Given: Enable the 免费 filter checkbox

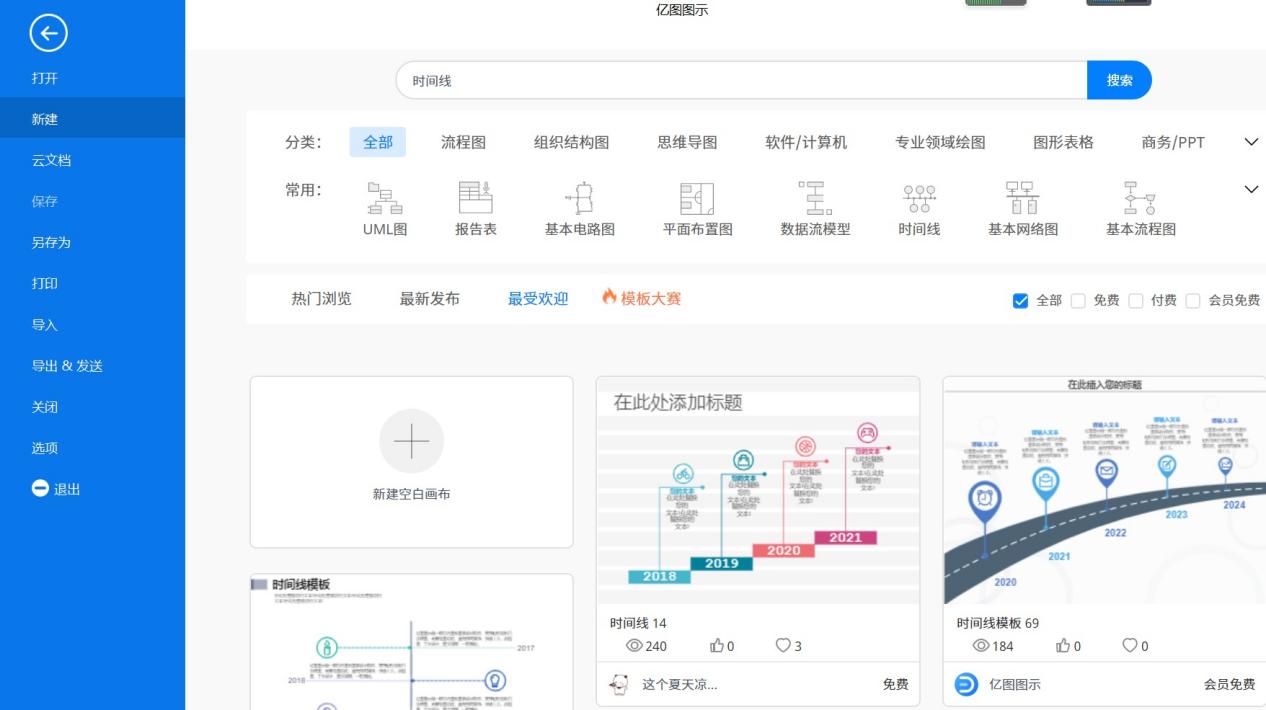Looking at the screenshot, I should point(1078,301).
